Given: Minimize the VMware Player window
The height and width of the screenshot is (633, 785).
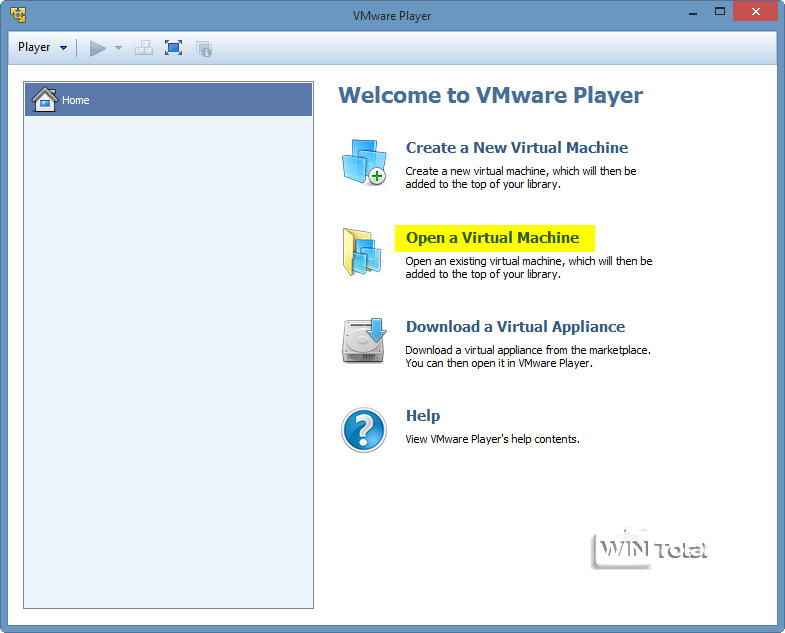Looking at the screenshot, I should [x=693, y=13].
